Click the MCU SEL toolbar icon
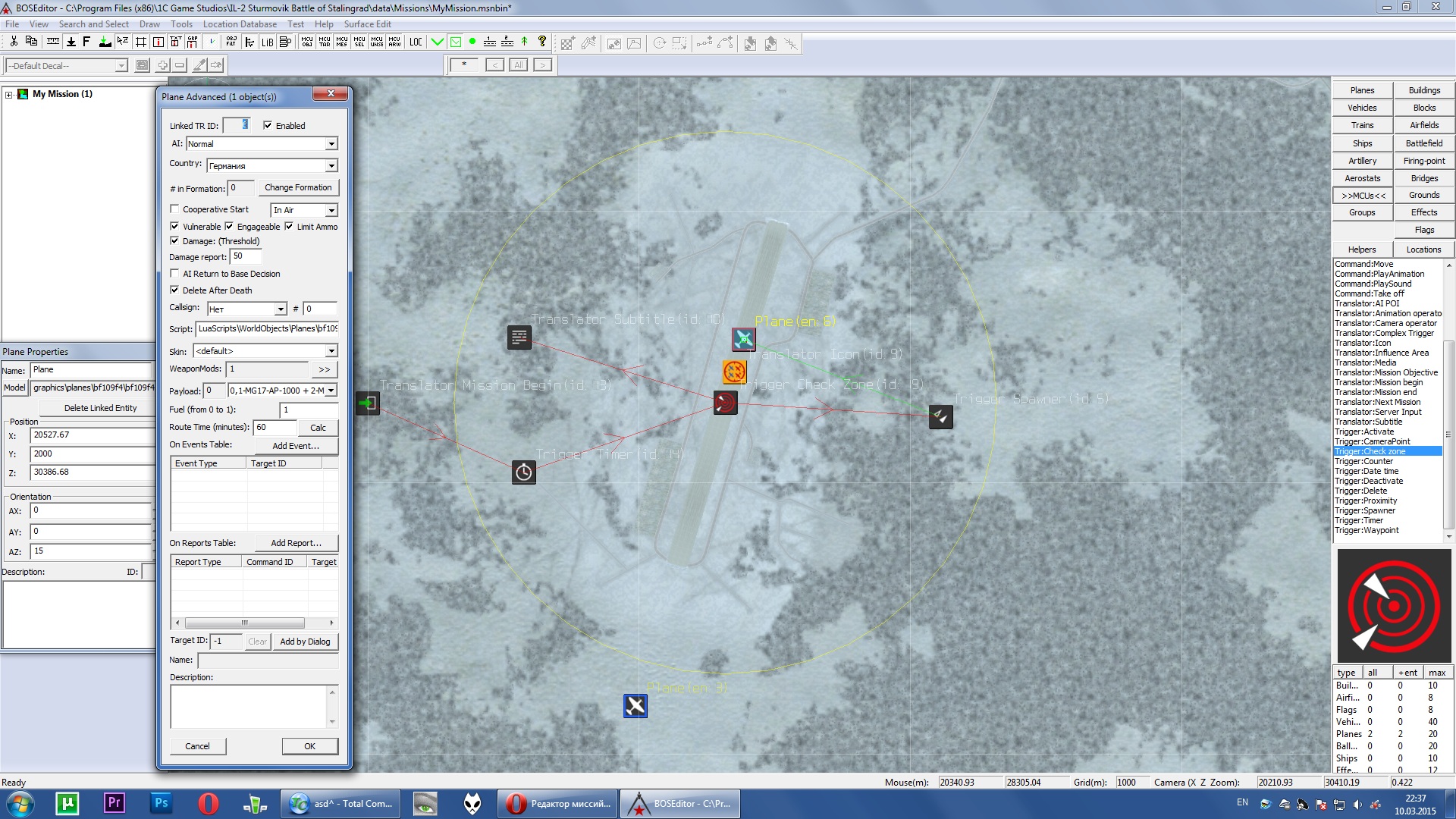The width and height of the screenshot is (1456, 819). point(359,42)
